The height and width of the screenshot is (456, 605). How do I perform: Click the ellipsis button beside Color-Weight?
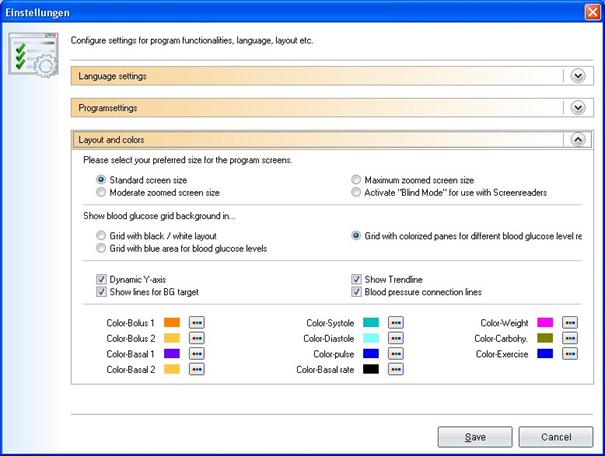tap(569, 323)
